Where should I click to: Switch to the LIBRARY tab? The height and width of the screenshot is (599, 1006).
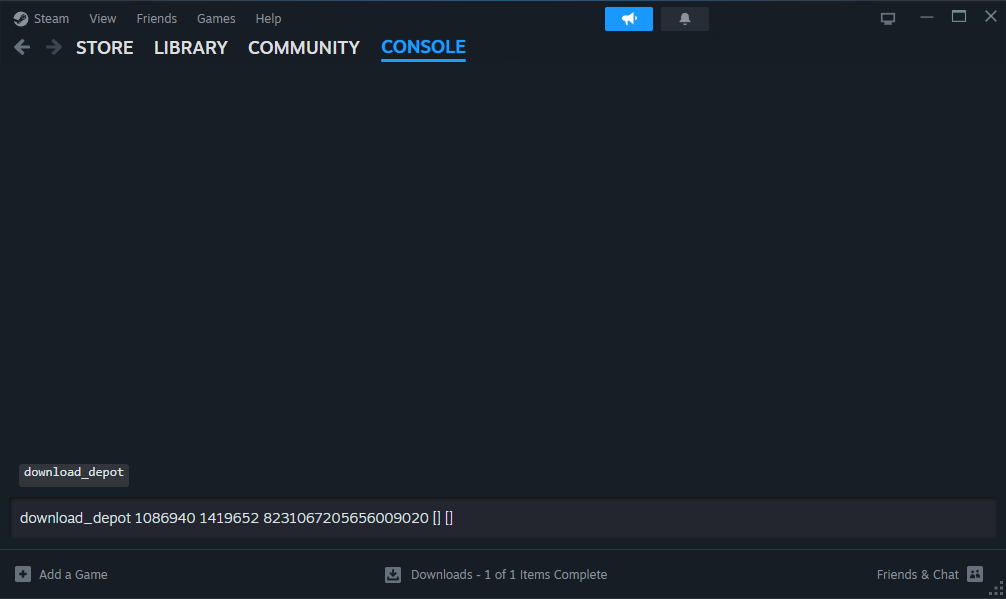coord(190,47)
